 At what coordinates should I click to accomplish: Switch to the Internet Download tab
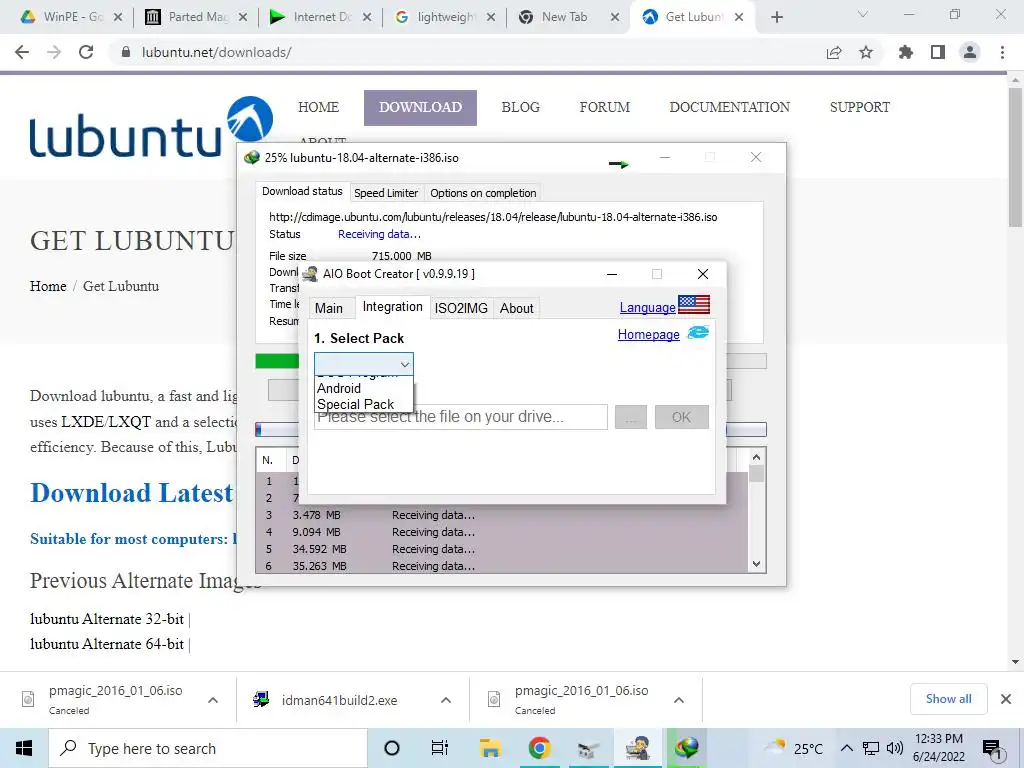(x=320, y=17)
